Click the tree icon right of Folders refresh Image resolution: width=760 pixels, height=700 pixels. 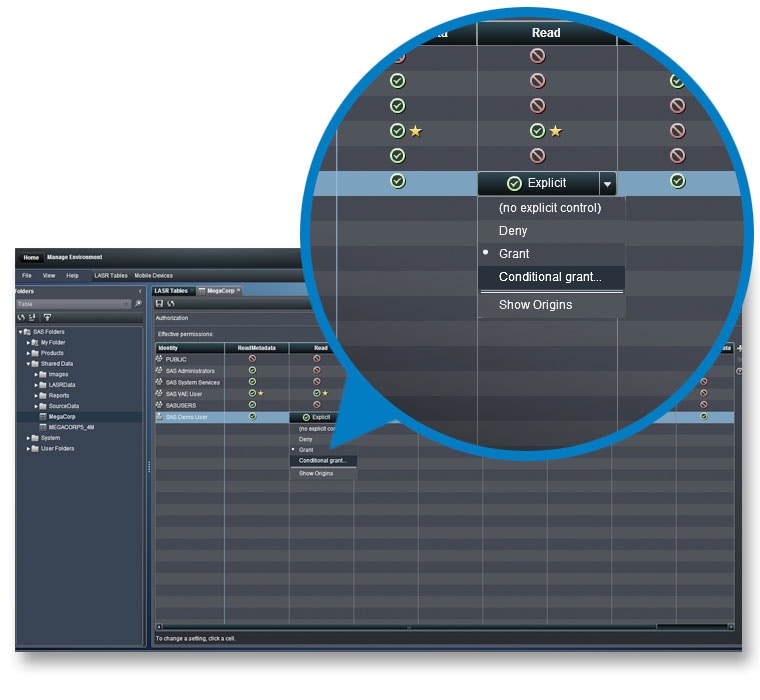[x=32, y=318]
